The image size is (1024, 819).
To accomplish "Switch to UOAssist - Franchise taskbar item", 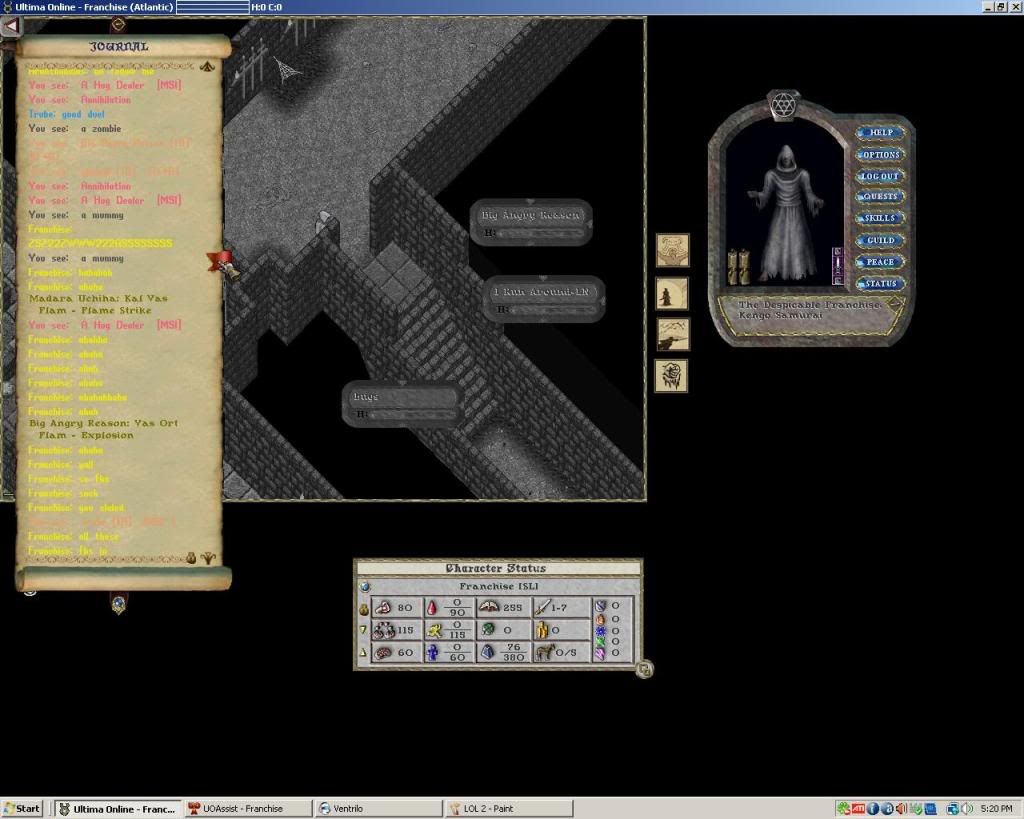I will click(248, 809).
